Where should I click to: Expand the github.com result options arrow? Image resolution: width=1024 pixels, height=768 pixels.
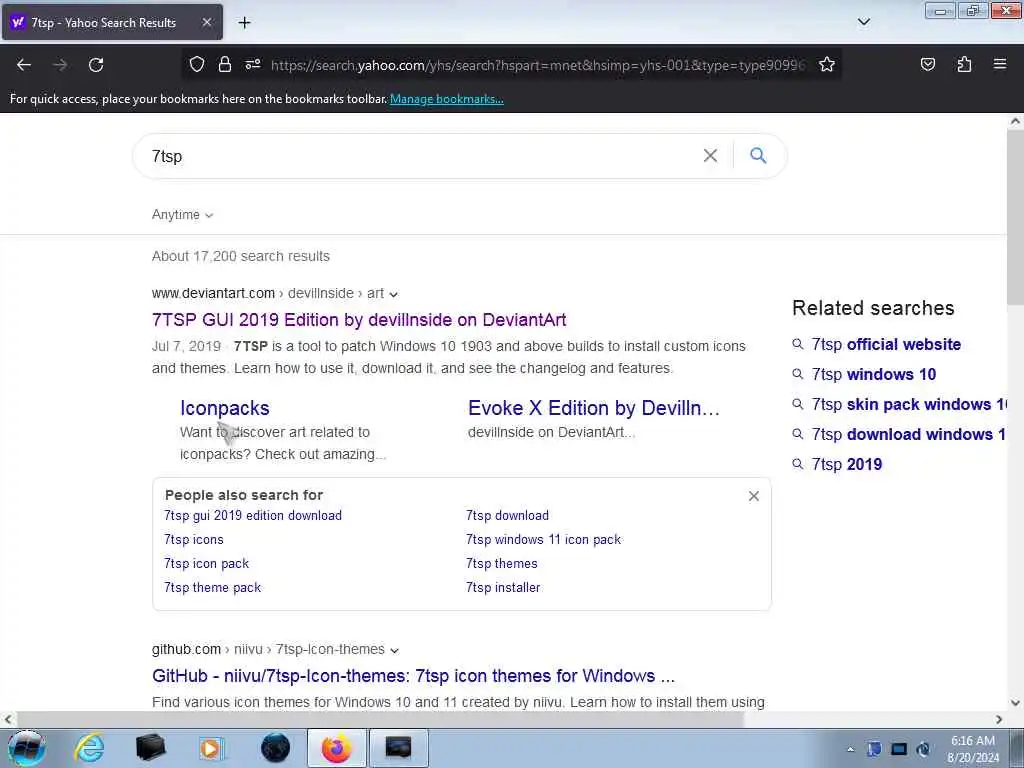[394, 650]
